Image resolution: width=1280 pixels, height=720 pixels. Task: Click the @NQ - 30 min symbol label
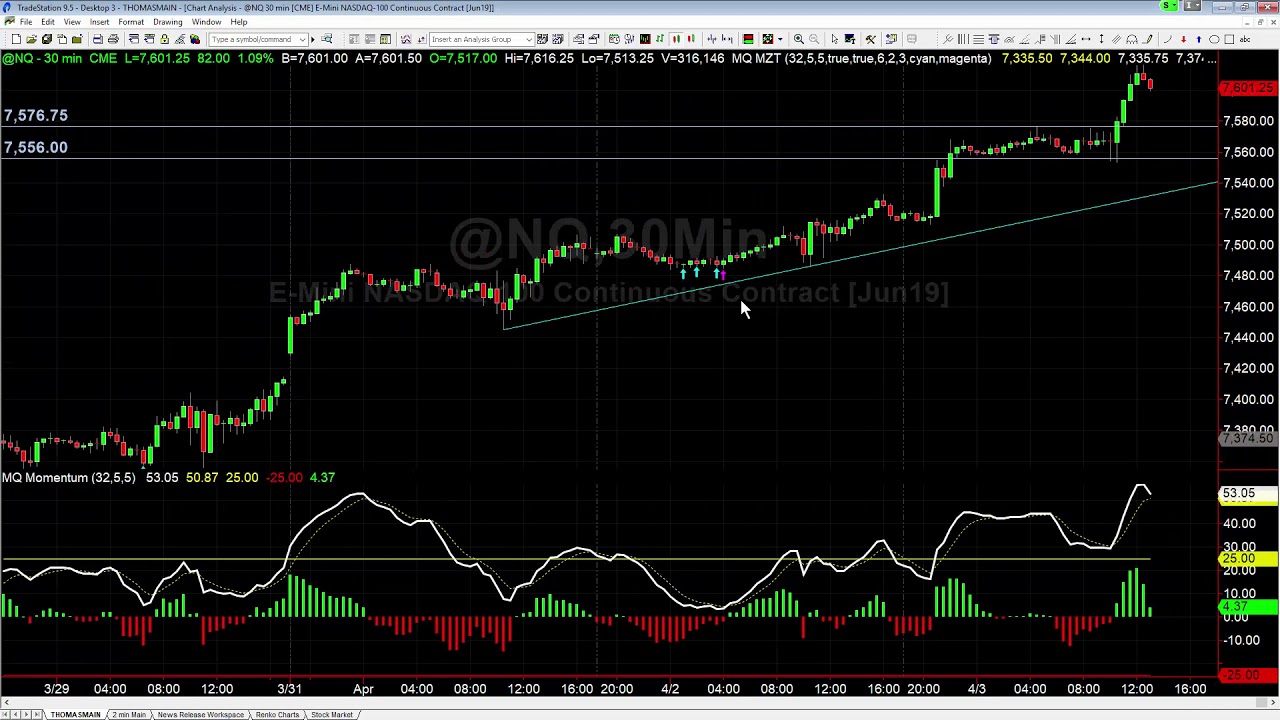(42, 58)
